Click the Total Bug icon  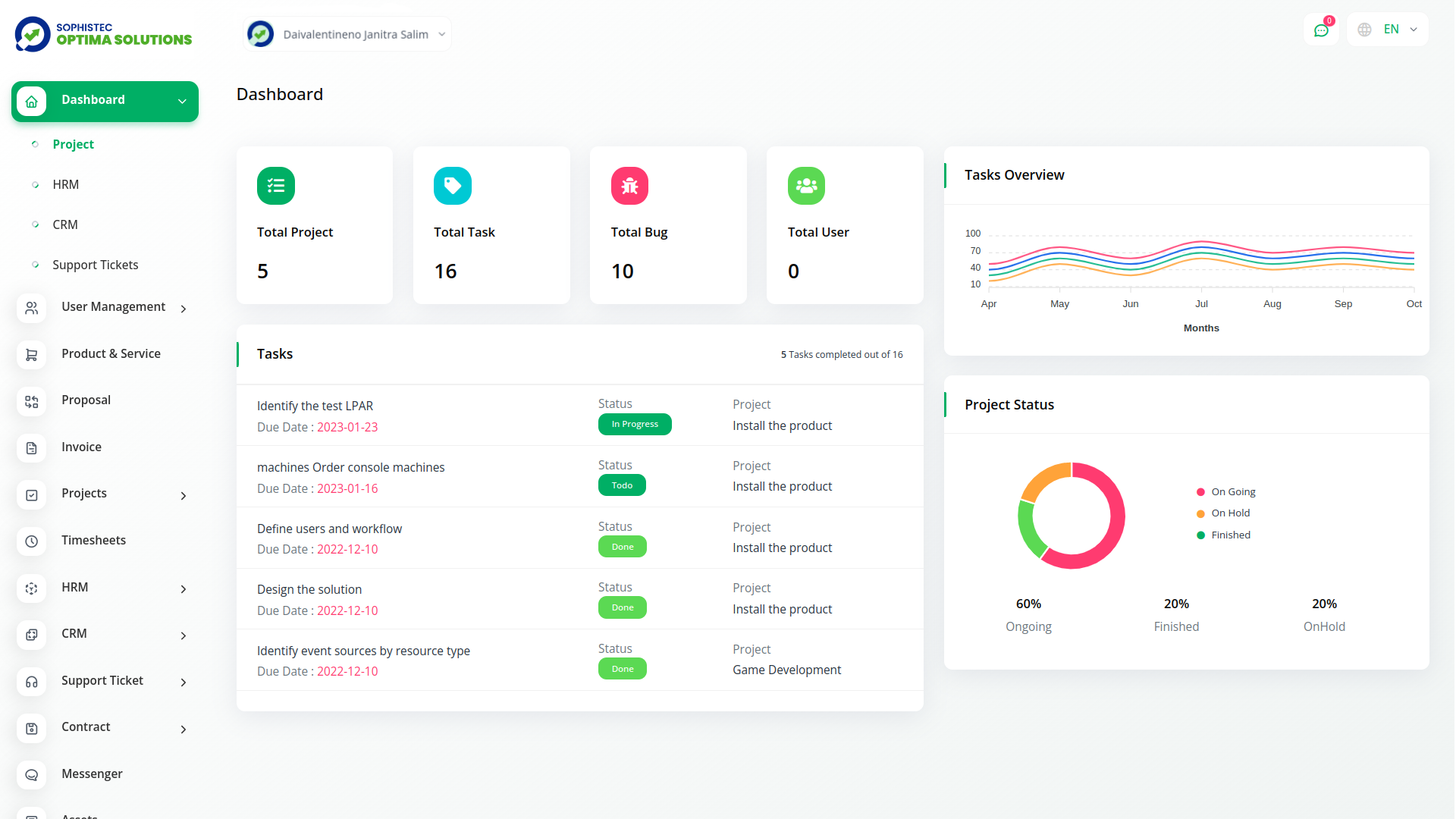click(629, 186)
